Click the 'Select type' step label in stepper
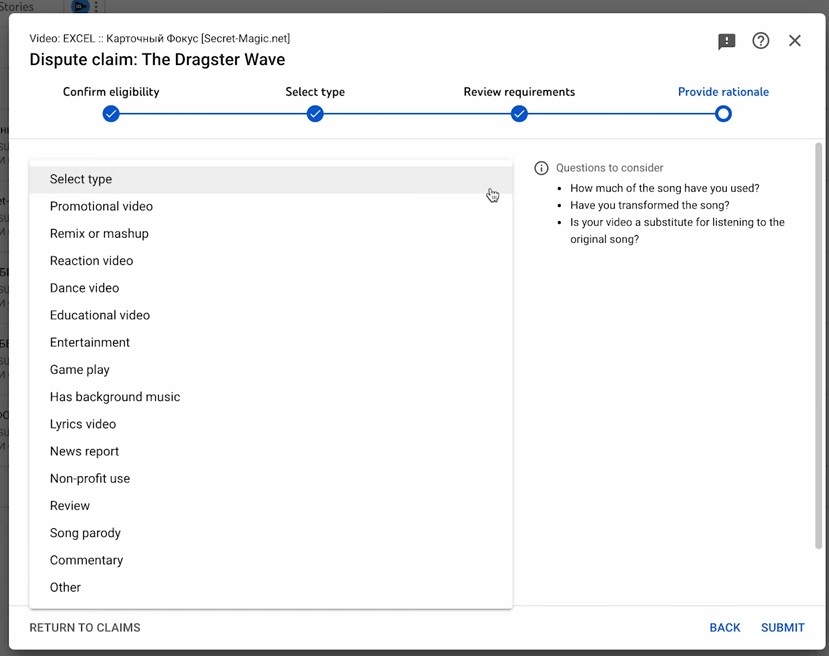This screenshot has height=656, width=829. pos(315,92)
